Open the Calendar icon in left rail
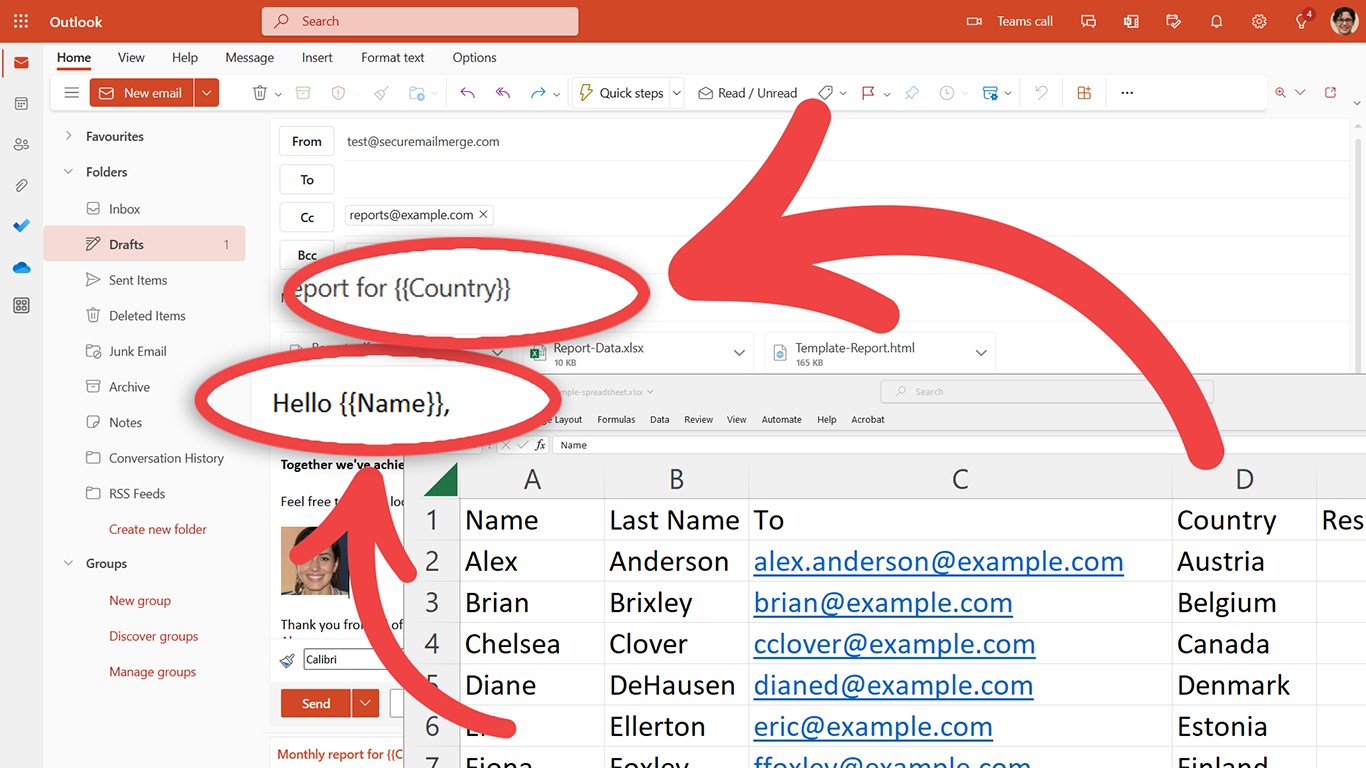This screenshot has height=768, width=1366. coord(21,104)
